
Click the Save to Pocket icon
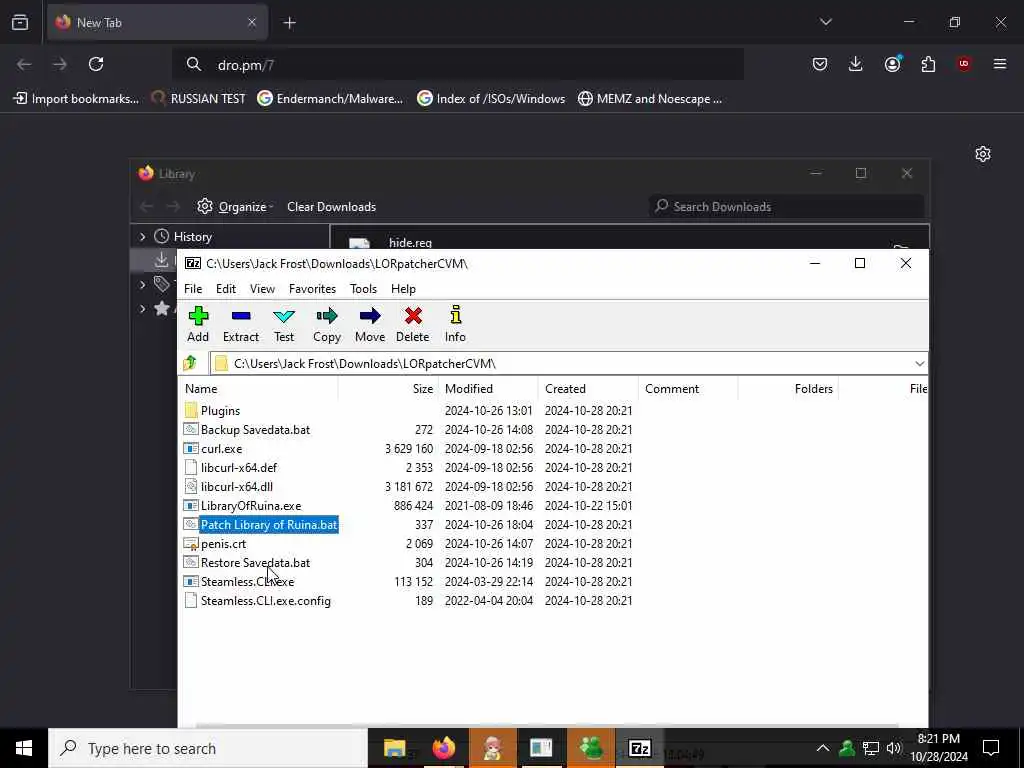point(820,64)
